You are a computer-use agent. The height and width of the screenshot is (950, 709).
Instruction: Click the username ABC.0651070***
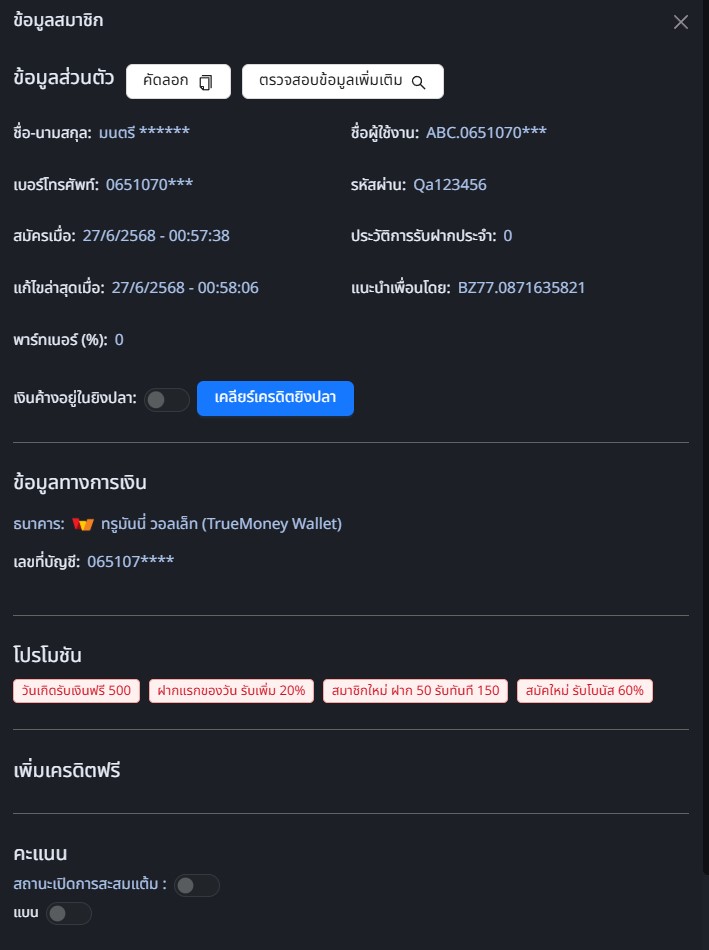[x=486, y=132]
